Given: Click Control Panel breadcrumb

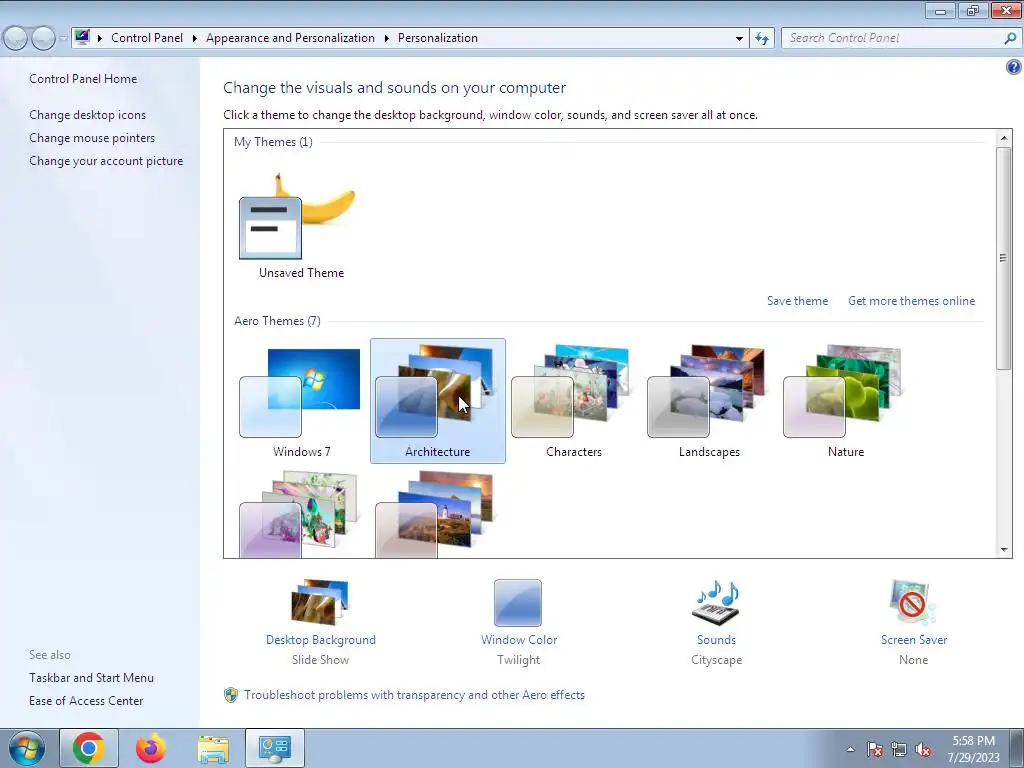Looking at the screenshot, I should pyautogui.click(x=147, y=38).
